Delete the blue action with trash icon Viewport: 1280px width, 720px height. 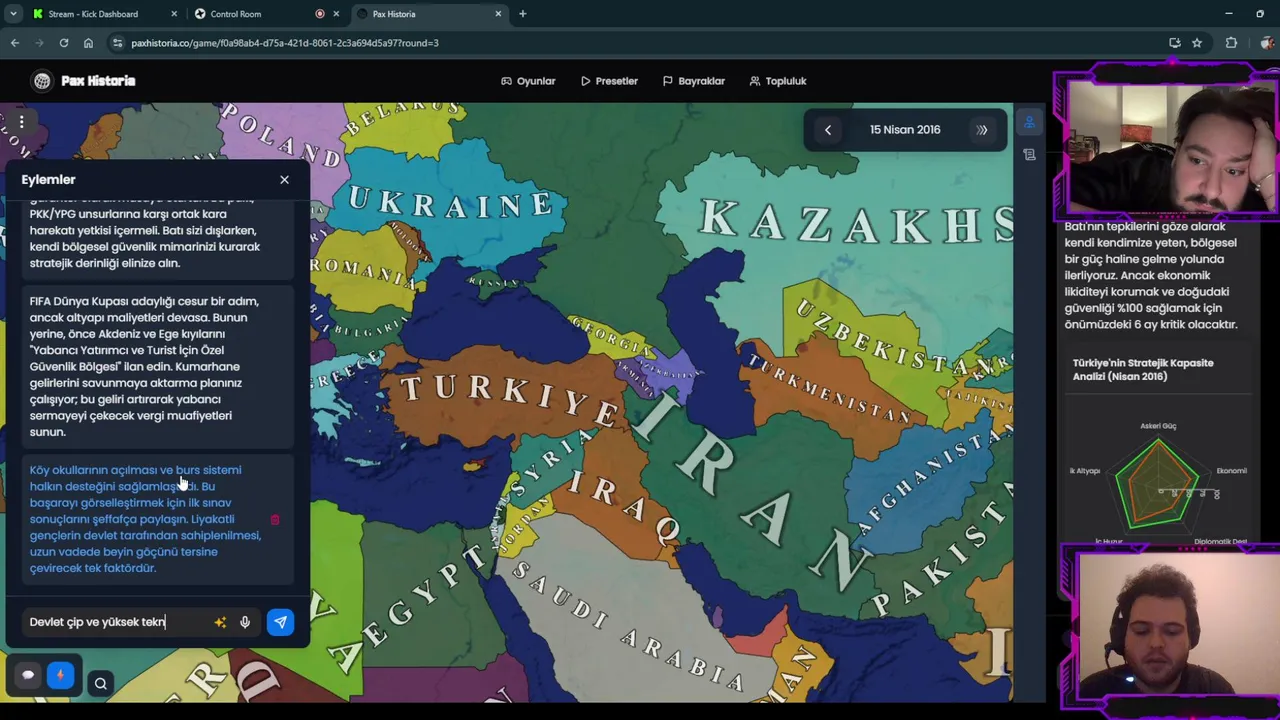(275, 520)
